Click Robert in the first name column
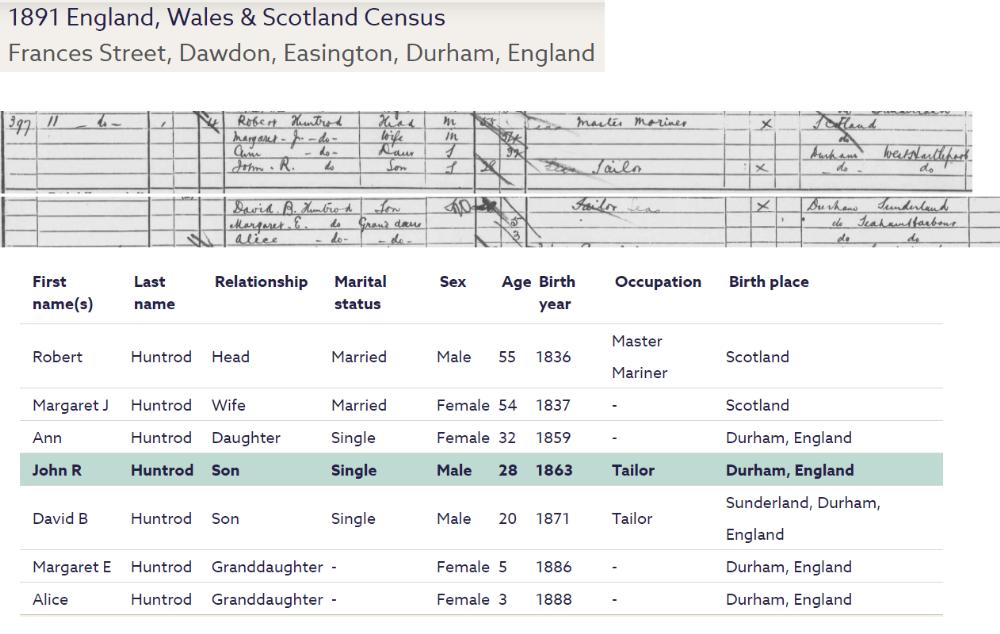The height and width of the screenshot is (634, 1000). click(57, 357)
